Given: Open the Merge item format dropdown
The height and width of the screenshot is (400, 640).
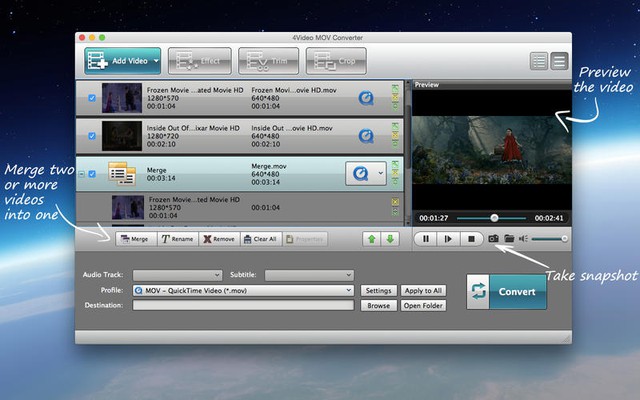Looking at the screenshot, I should pyautogui.click(x=379, y=173).
